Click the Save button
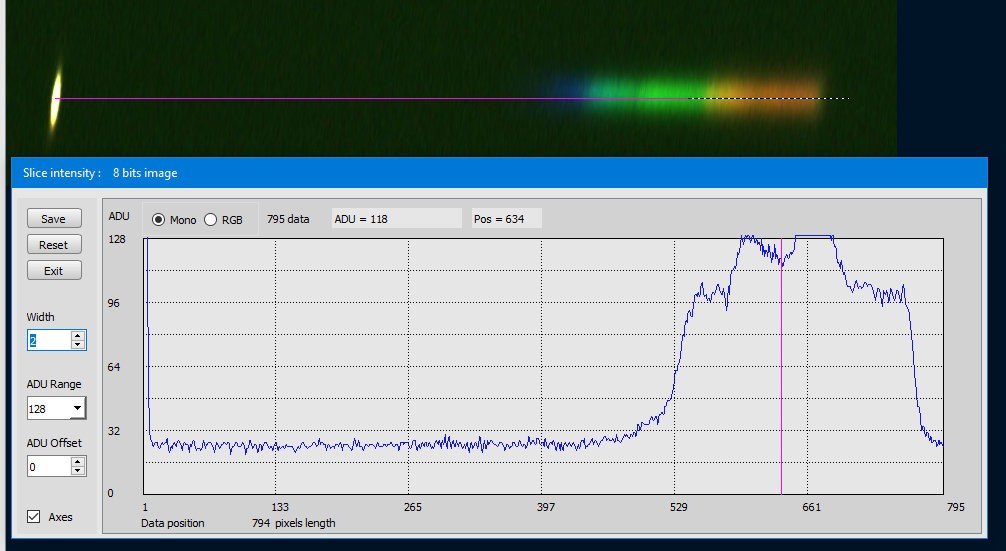 pyautogui.click(x=54, y=219)
